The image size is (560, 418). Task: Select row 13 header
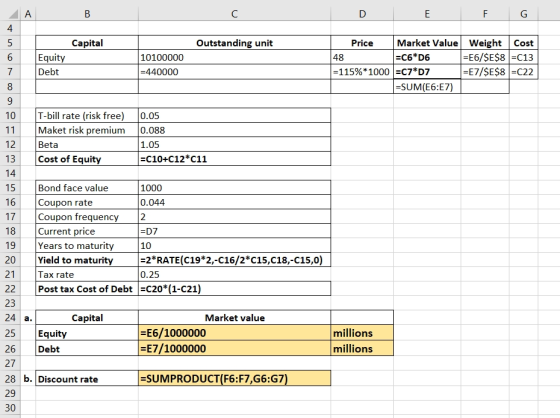10,159
